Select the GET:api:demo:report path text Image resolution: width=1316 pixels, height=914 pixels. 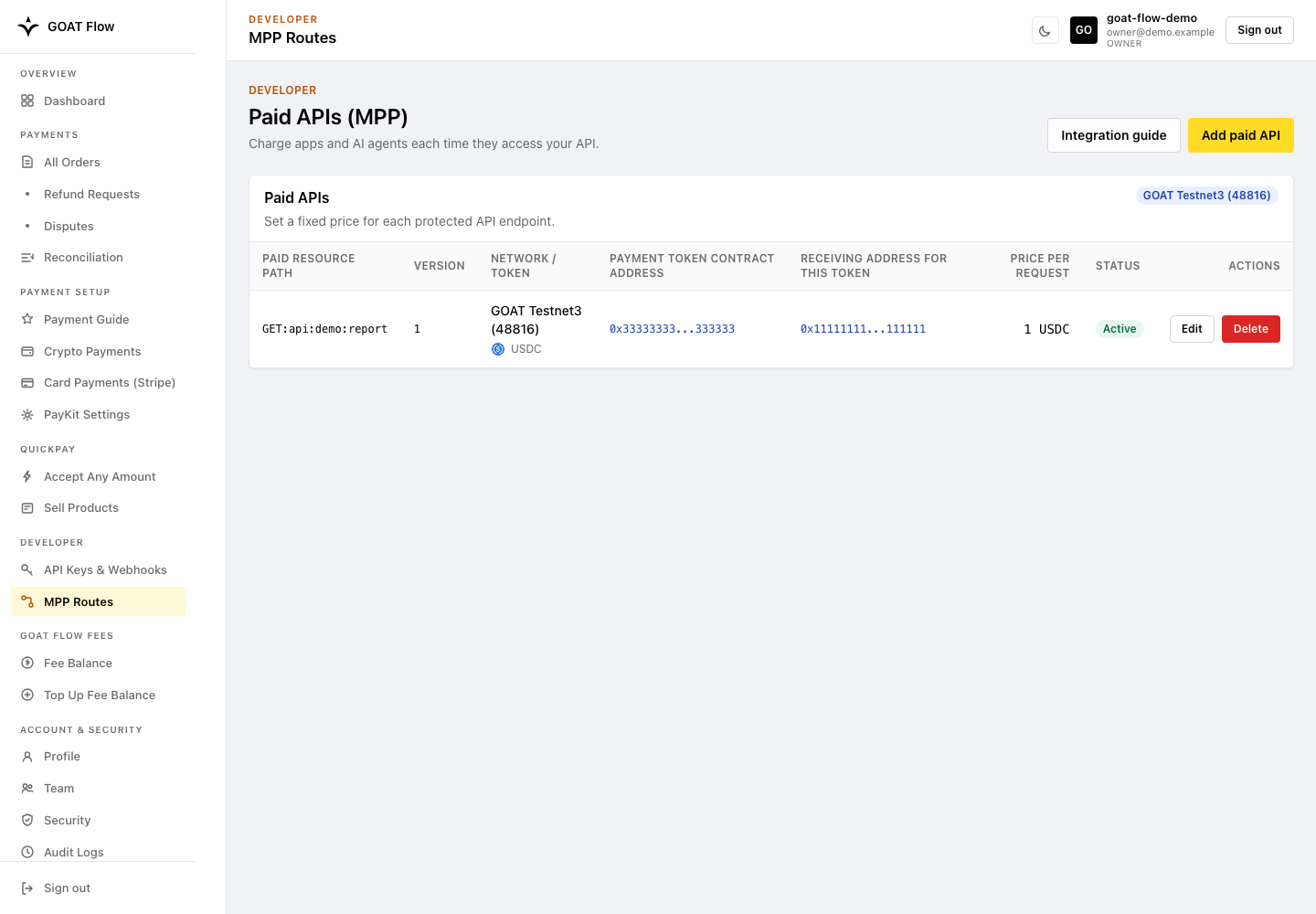tap(324, 329)
